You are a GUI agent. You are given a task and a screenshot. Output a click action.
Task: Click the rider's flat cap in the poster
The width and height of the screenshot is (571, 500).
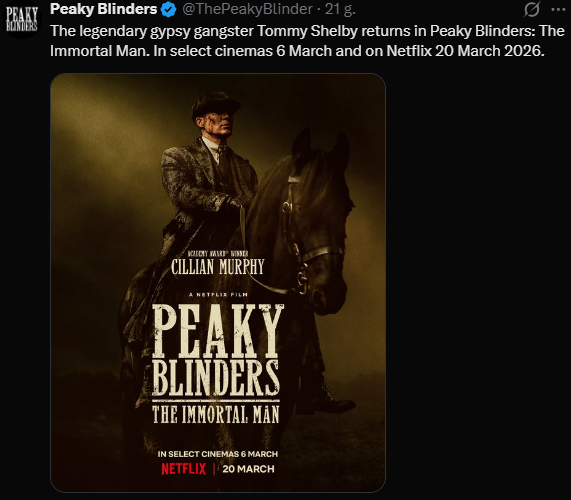[216, 105]
